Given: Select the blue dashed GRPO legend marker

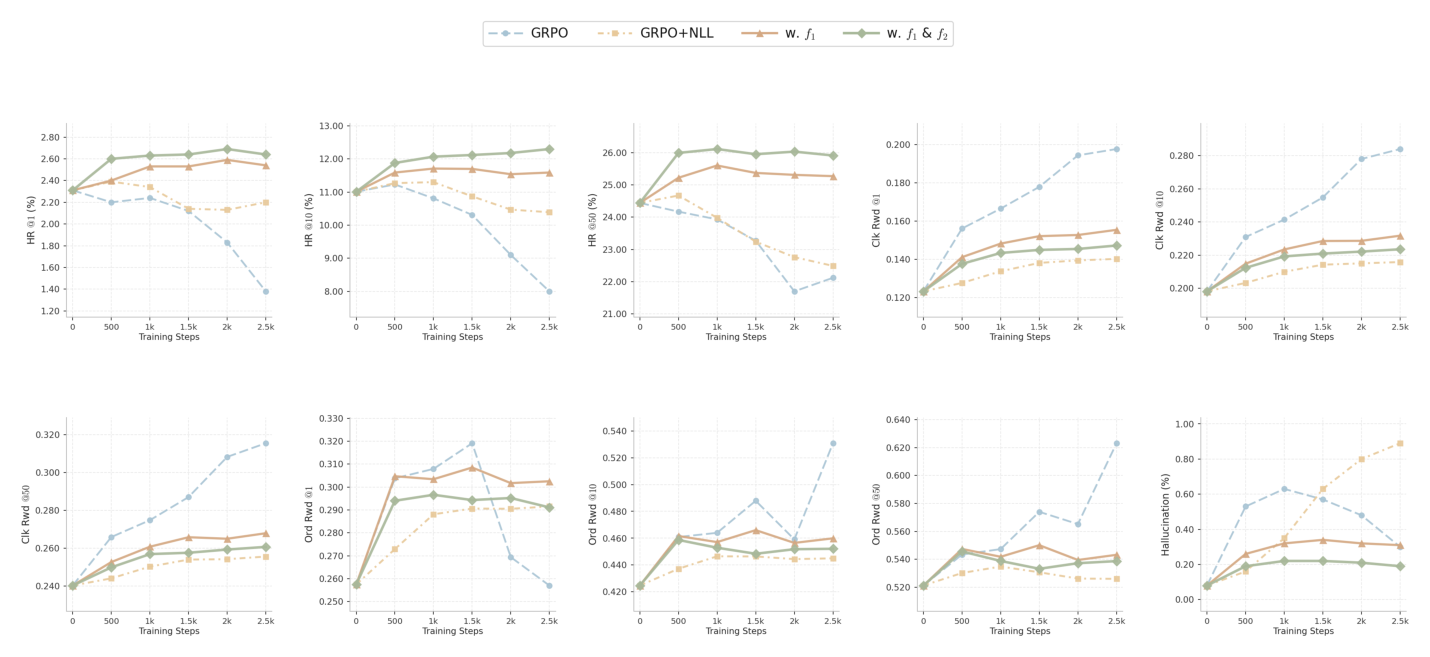Looking at the screenshot, I should (505, 33).
